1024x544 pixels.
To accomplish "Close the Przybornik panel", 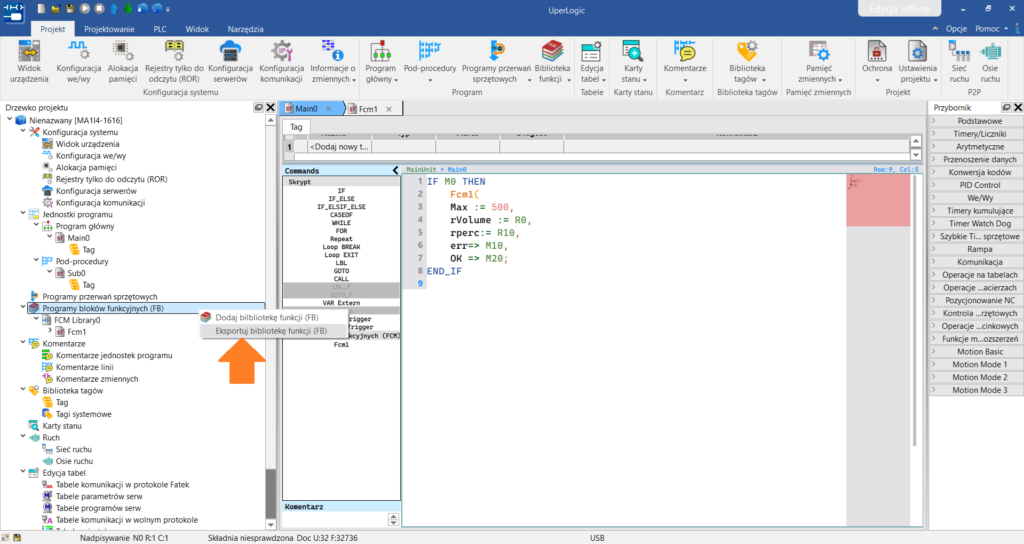I will tap(1017, 107).
